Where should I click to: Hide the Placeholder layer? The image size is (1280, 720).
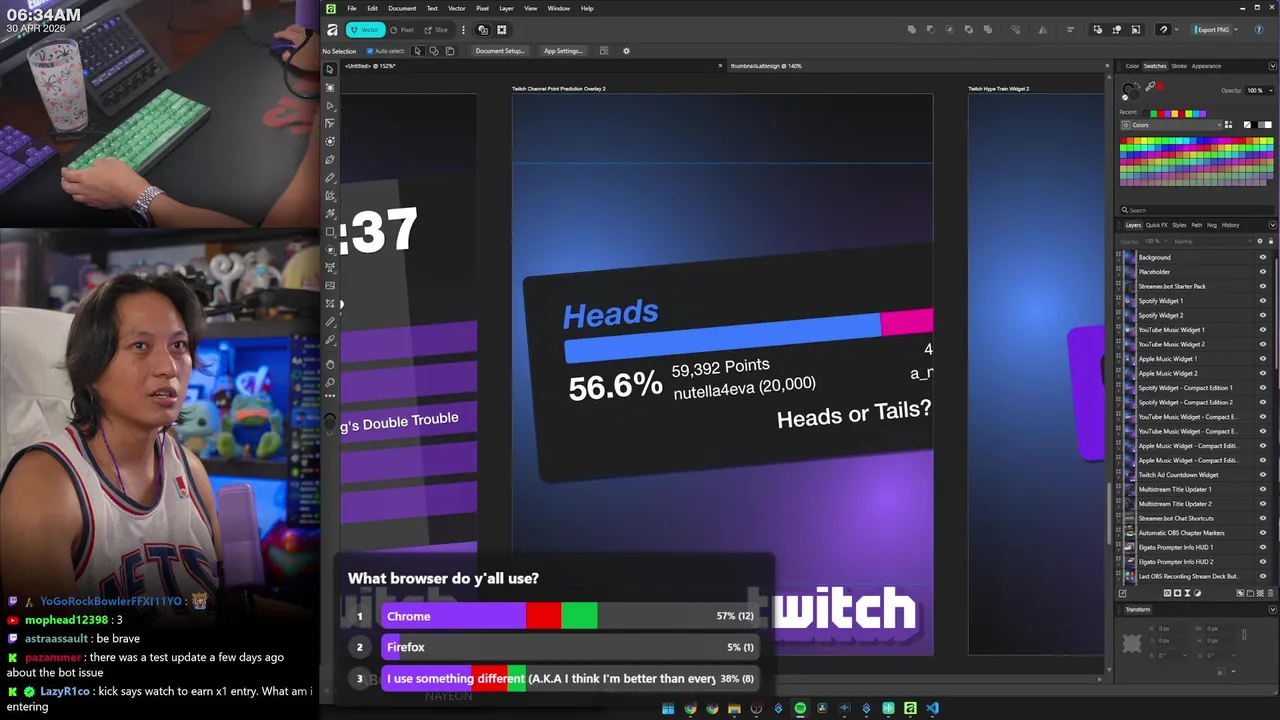pos(1263,272)
